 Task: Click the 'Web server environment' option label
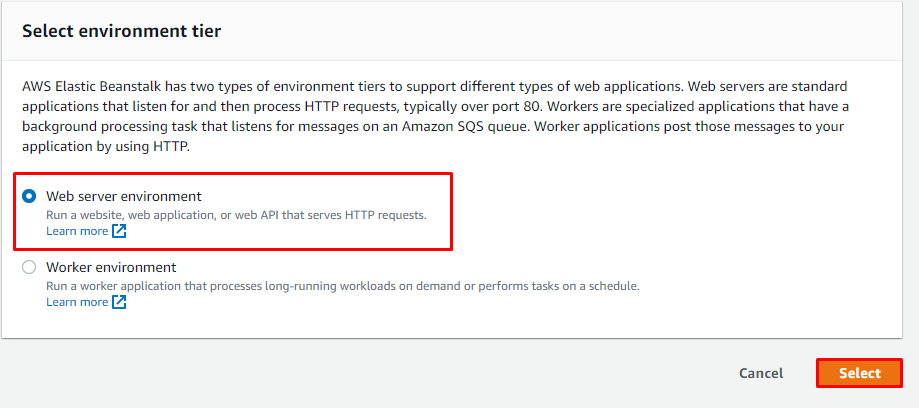[124, 196]
